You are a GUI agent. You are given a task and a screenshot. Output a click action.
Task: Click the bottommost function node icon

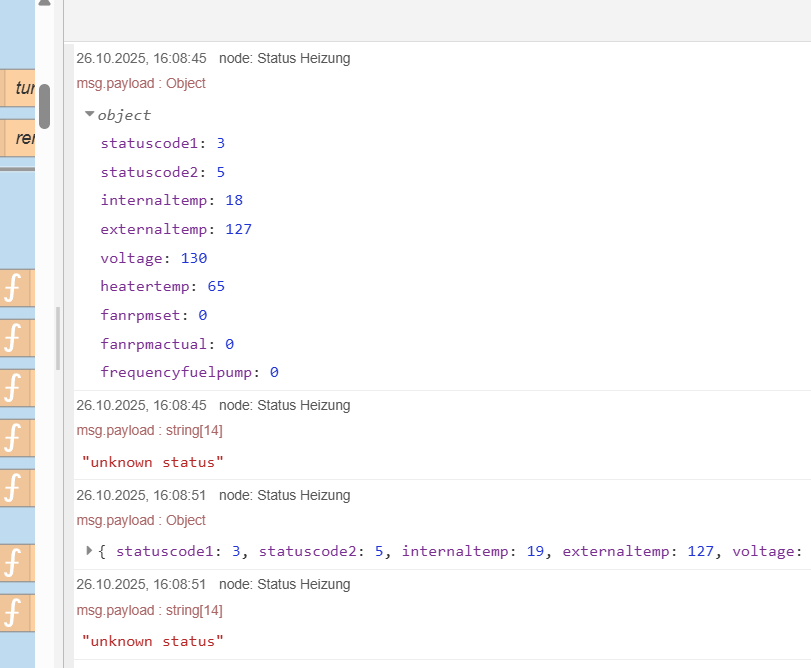(x=13, y=612)
